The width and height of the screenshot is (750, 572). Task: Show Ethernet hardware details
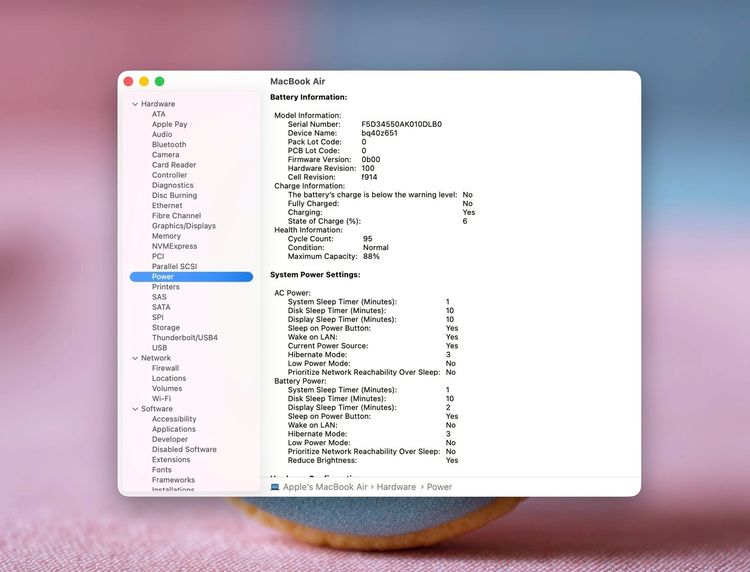pyautogui.click(x=167, y=205)
